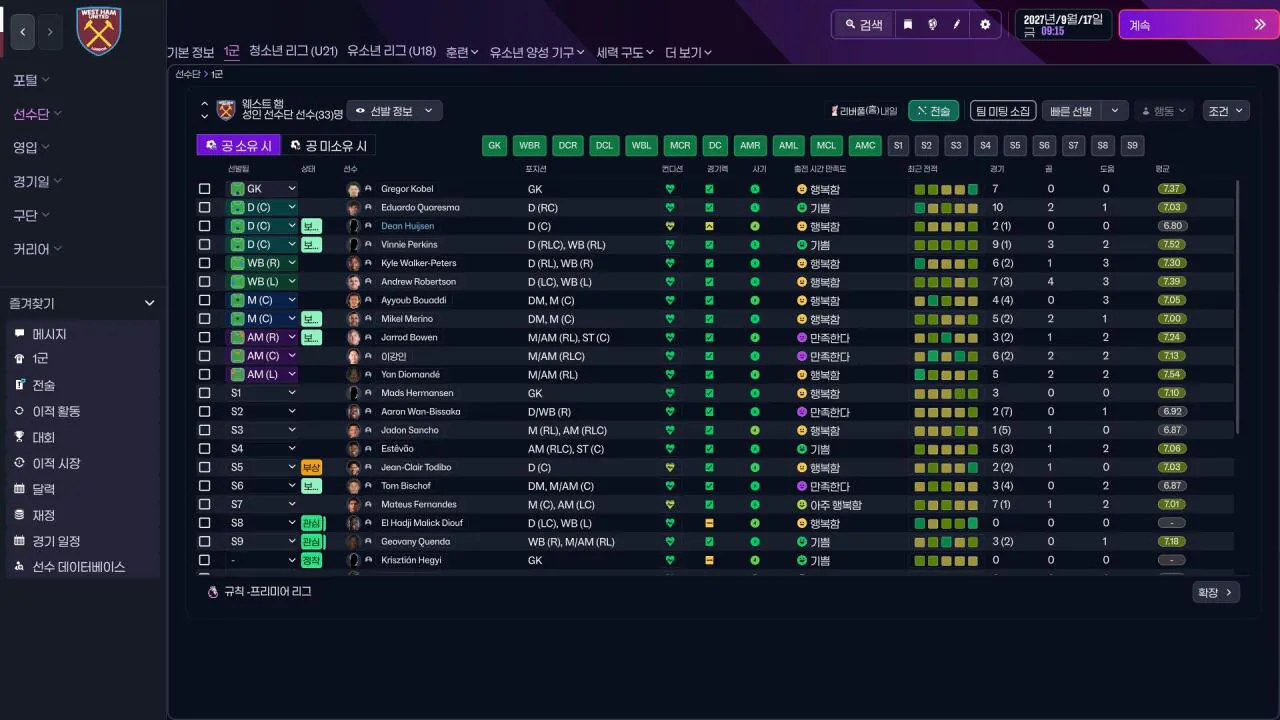Open the 달력 calendar shortcut

click(82, 489)
